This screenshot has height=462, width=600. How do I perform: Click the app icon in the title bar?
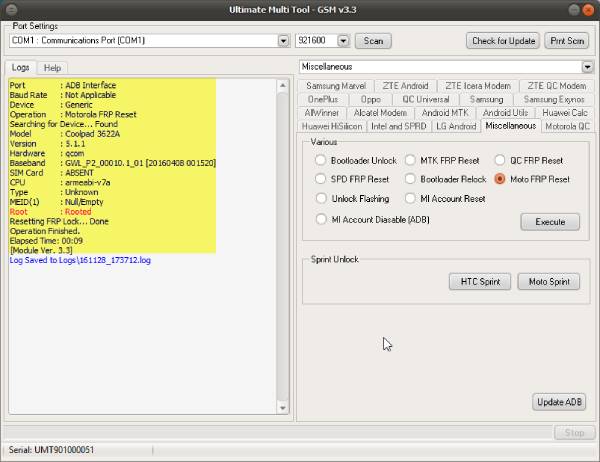point(9,8)
